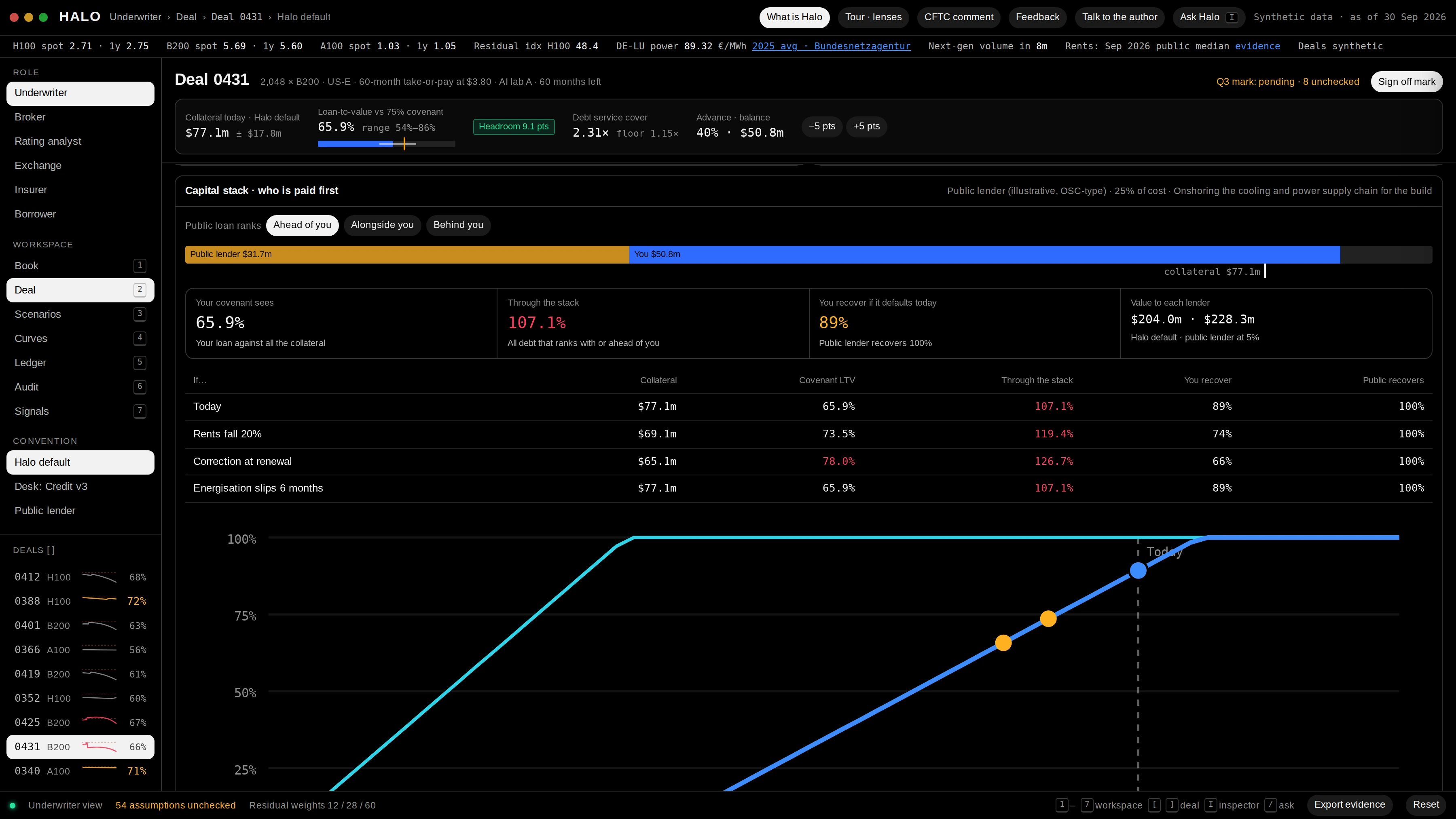Viewport: 1456px width, 819px height.
Task: Click Talk to the author
Action: click(1119, 17)
